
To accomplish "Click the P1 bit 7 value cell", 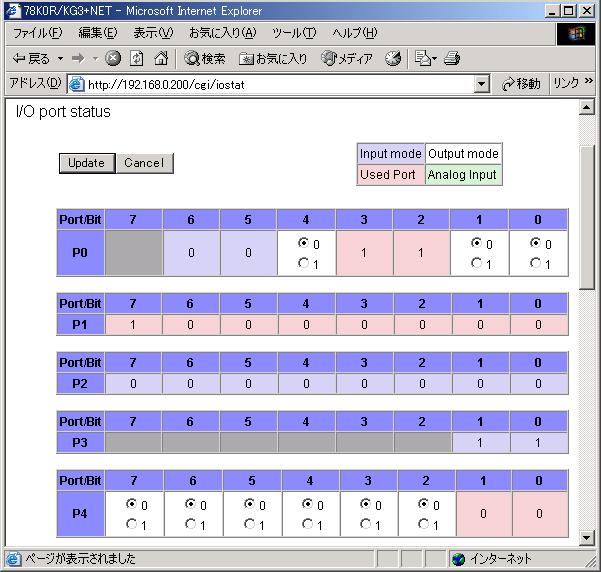I will tap(133, 325).
